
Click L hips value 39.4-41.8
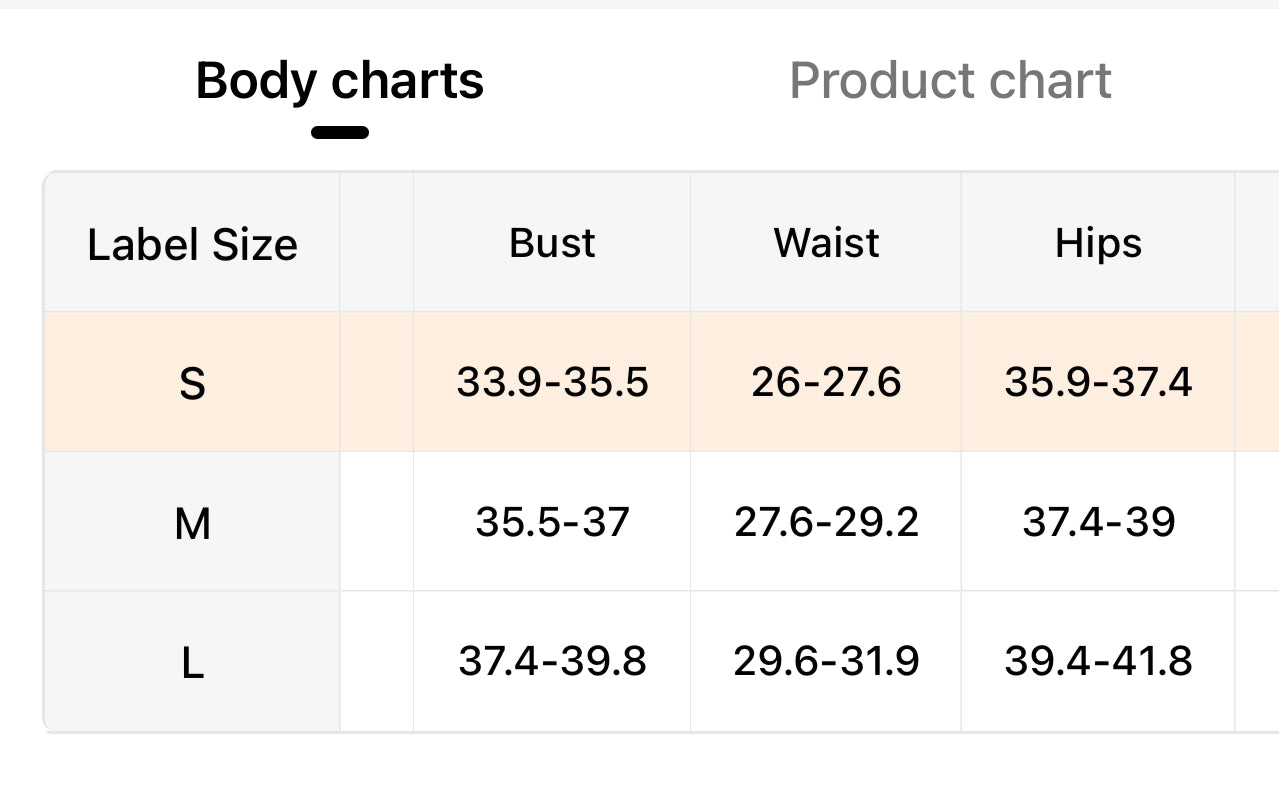[1098, 661]
